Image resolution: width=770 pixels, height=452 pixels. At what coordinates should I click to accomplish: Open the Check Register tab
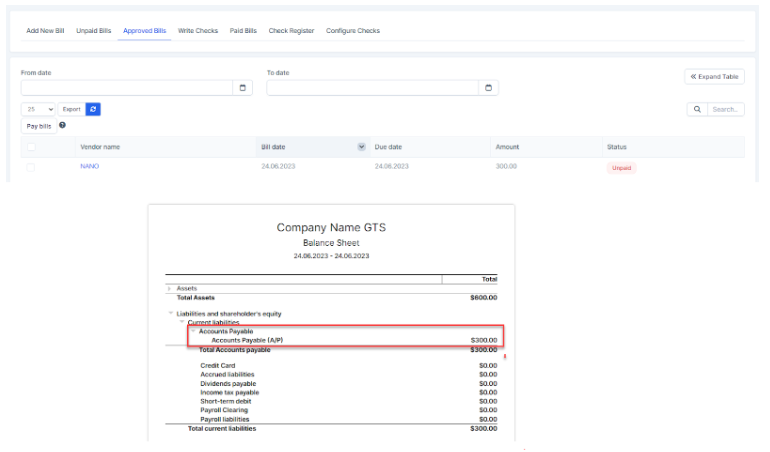coord(291,30)
